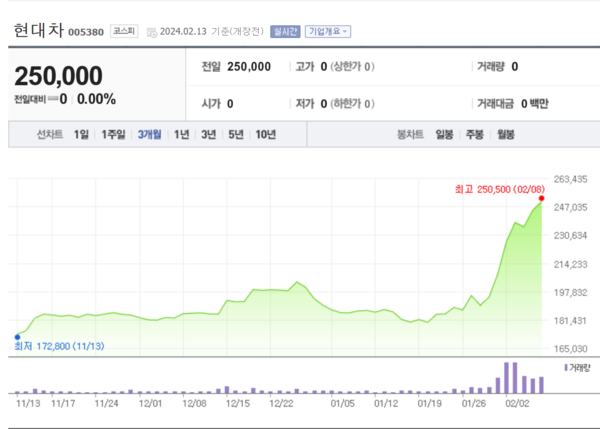Click the red 최고 high-point marker dot
Screen dimensions: 600x429
541,199
